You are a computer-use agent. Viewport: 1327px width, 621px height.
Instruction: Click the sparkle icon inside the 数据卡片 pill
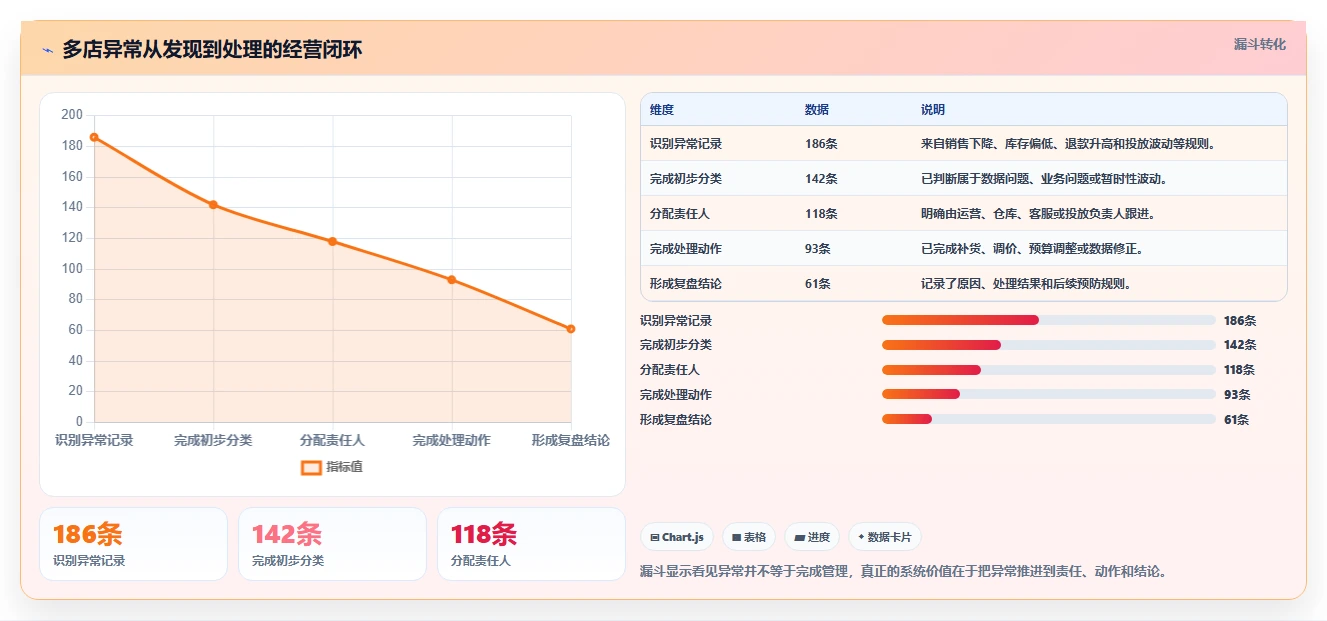861,537
